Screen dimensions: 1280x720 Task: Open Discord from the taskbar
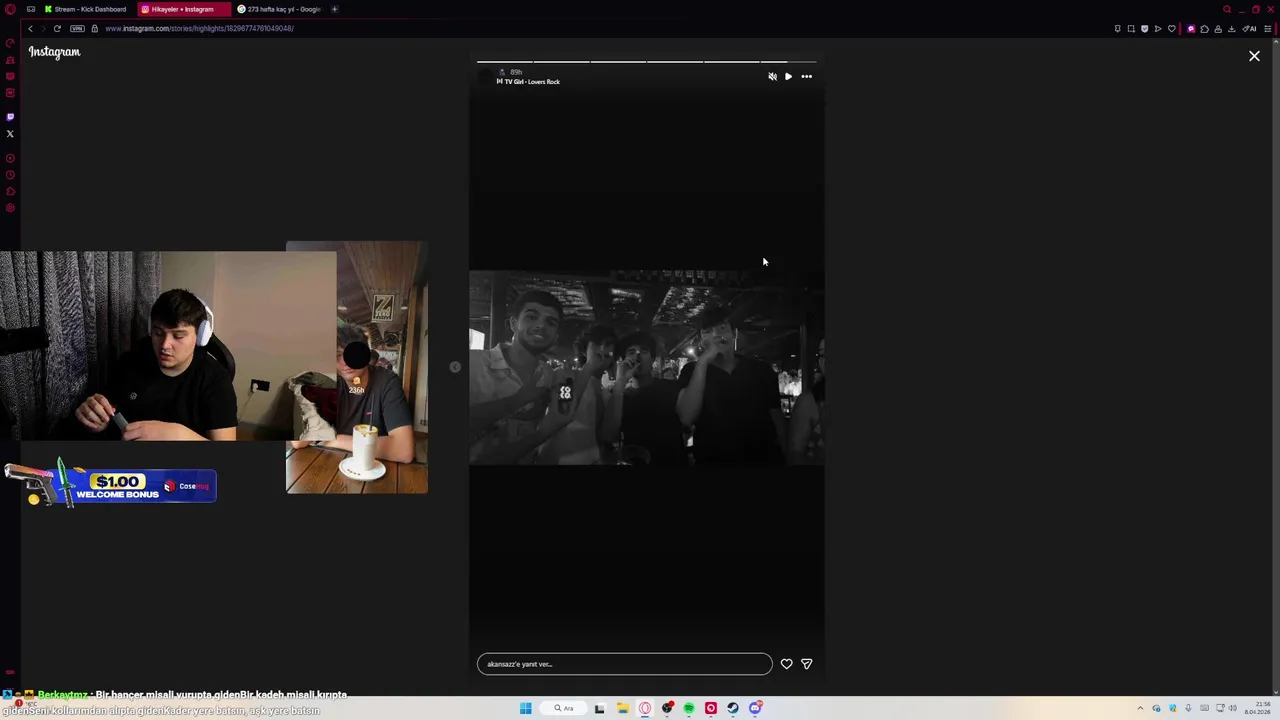point(755,708)
